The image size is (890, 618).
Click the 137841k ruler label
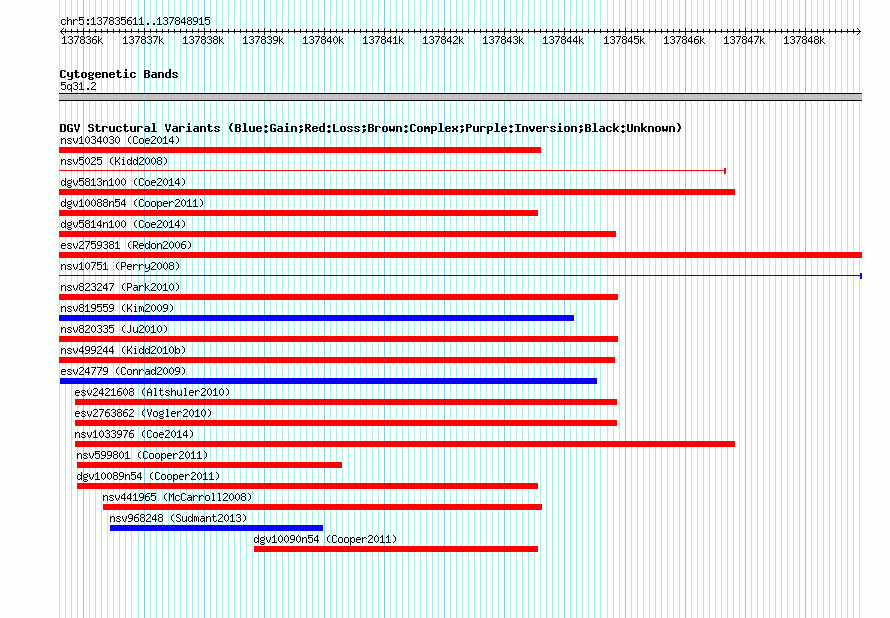[x=383, y=40]
